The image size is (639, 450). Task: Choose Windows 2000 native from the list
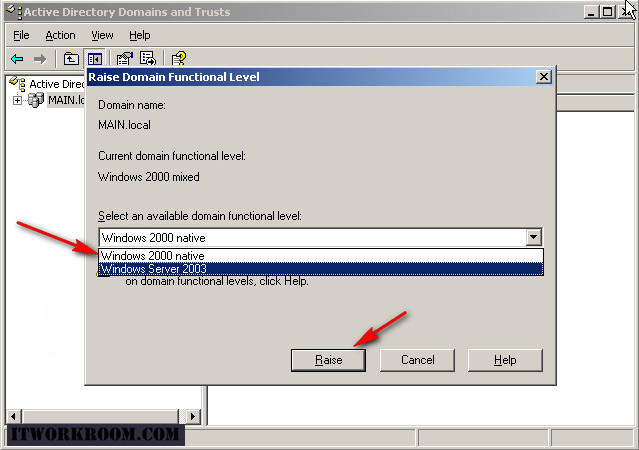tap(321, 256)
